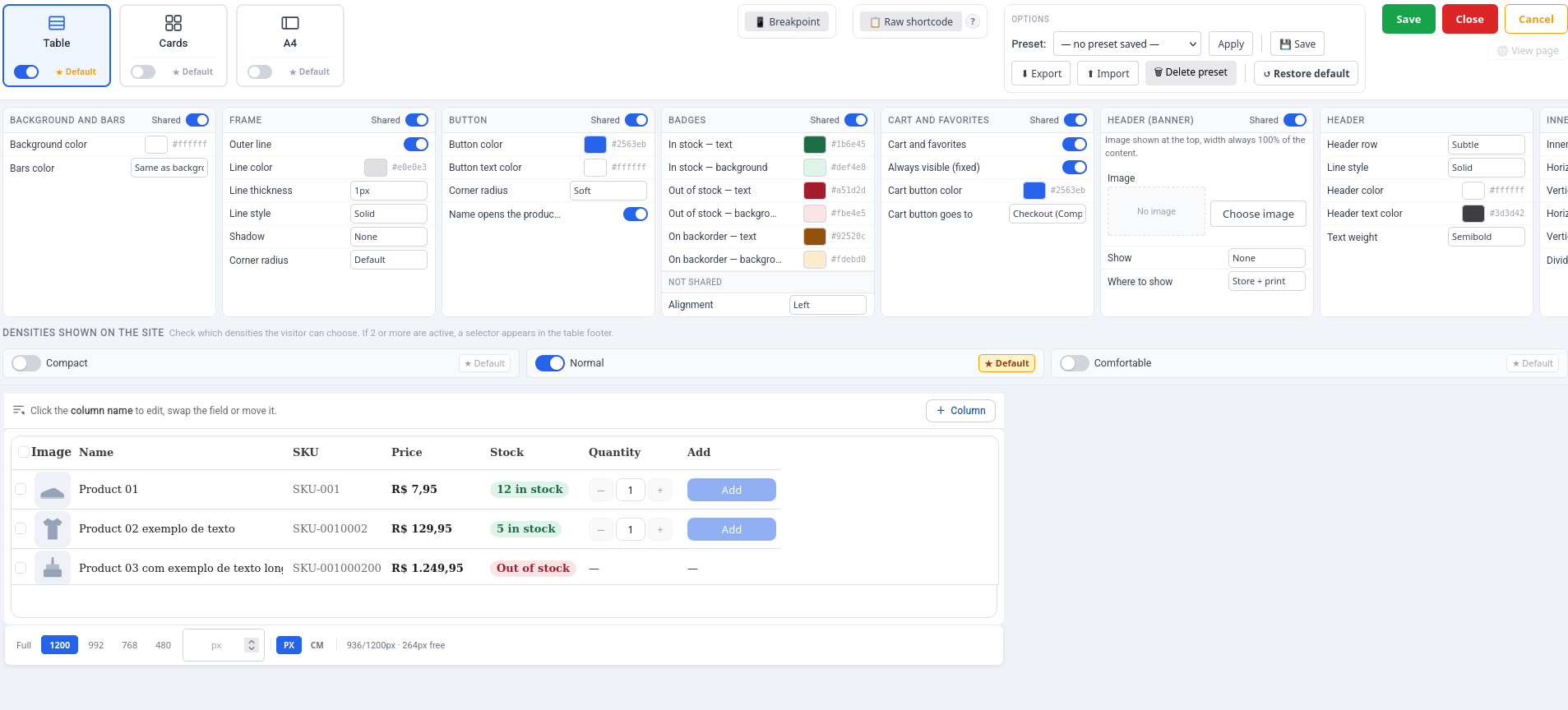Open the Cart button goes to dropdown
Viewport: 1568px width, 710px height.
click(1048, 214)
